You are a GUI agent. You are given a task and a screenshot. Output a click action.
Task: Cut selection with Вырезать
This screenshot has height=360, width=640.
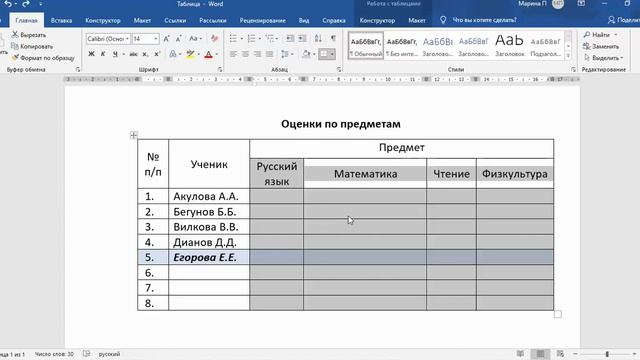point(29,35)
